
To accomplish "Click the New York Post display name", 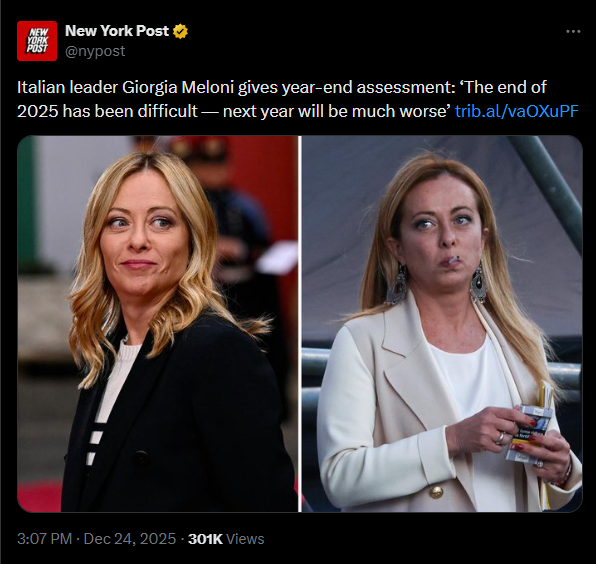I will pos(117,31).
